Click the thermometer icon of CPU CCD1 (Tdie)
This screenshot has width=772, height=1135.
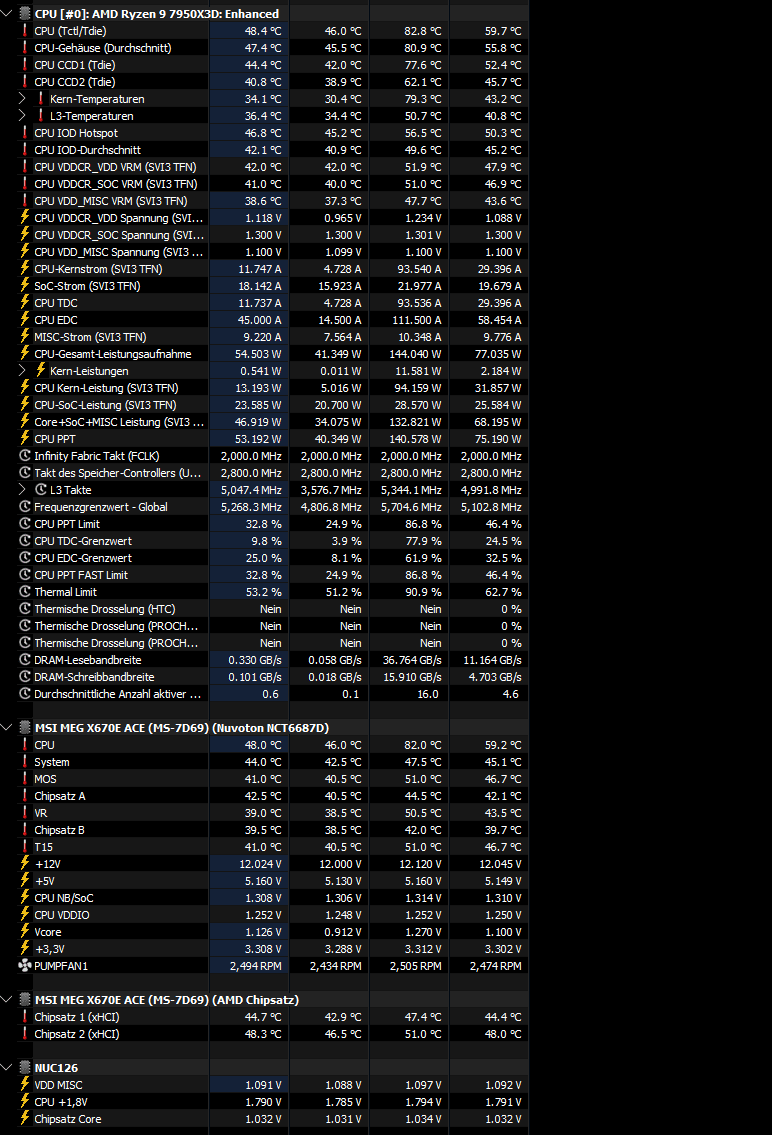pyautogui.click(x=25, y=64)
